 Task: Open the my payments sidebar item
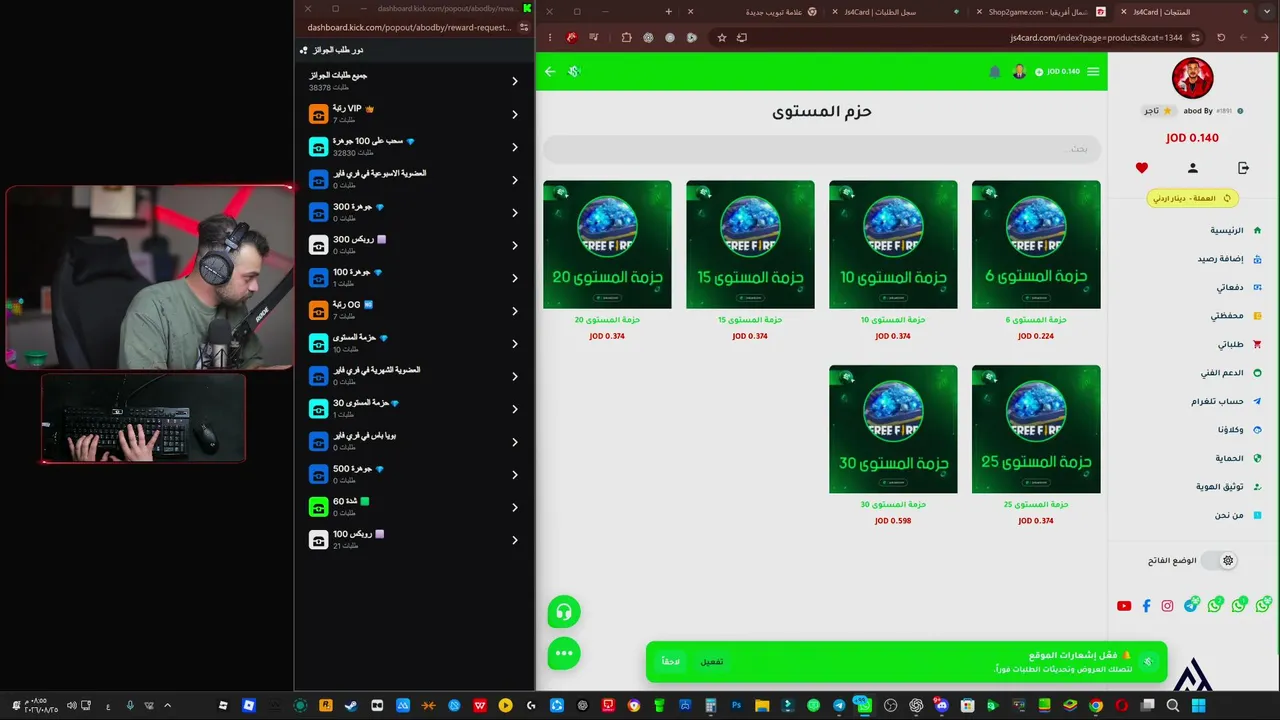pyautogui.click(x=1239, y=287)
